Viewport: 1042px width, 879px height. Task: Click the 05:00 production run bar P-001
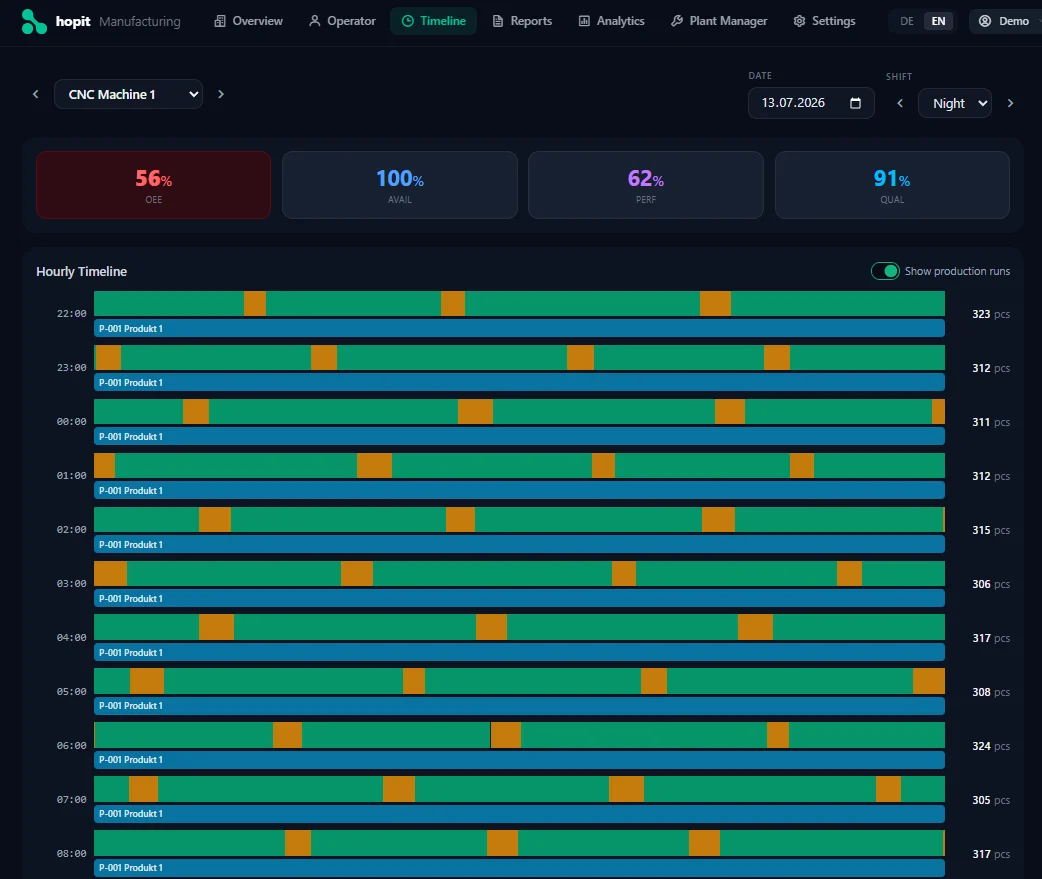(519, 706)
